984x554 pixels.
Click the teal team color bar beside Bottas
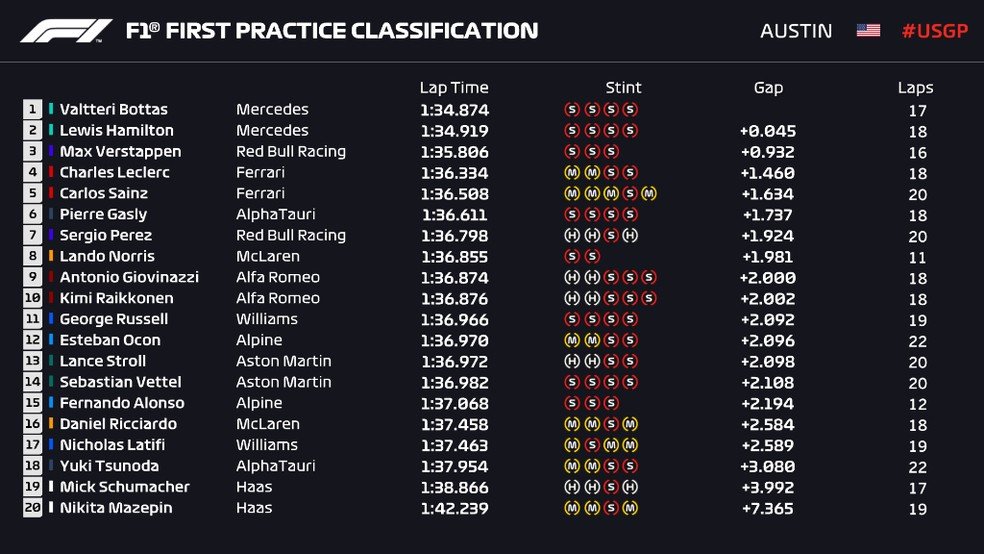(x=51, y=110)
